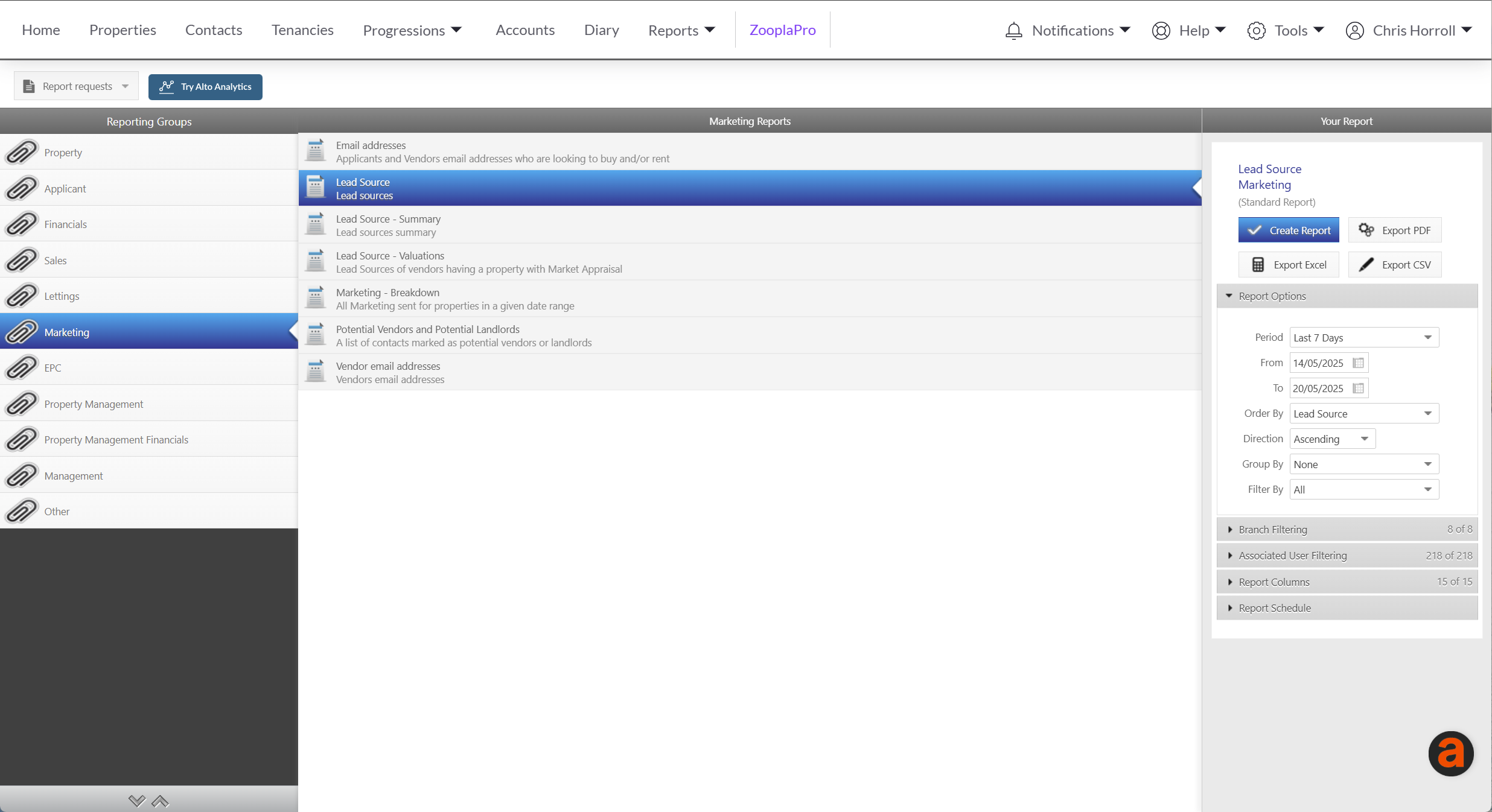Open the Progressions menu
The image size is (1492, 812).
click(412, 30)
